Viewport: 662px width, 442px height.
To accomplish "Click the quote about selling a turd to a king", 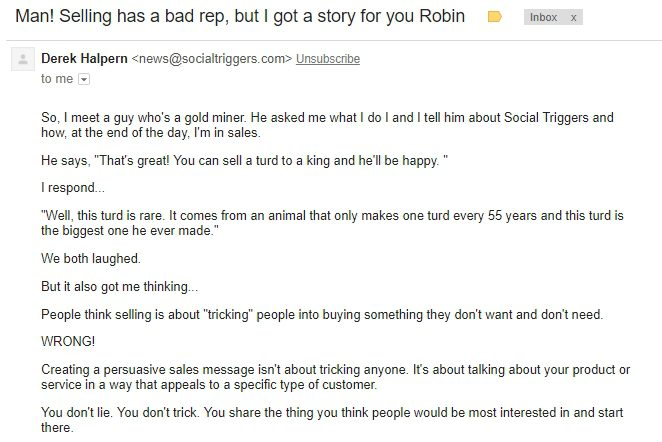I will tap(244, 161).
